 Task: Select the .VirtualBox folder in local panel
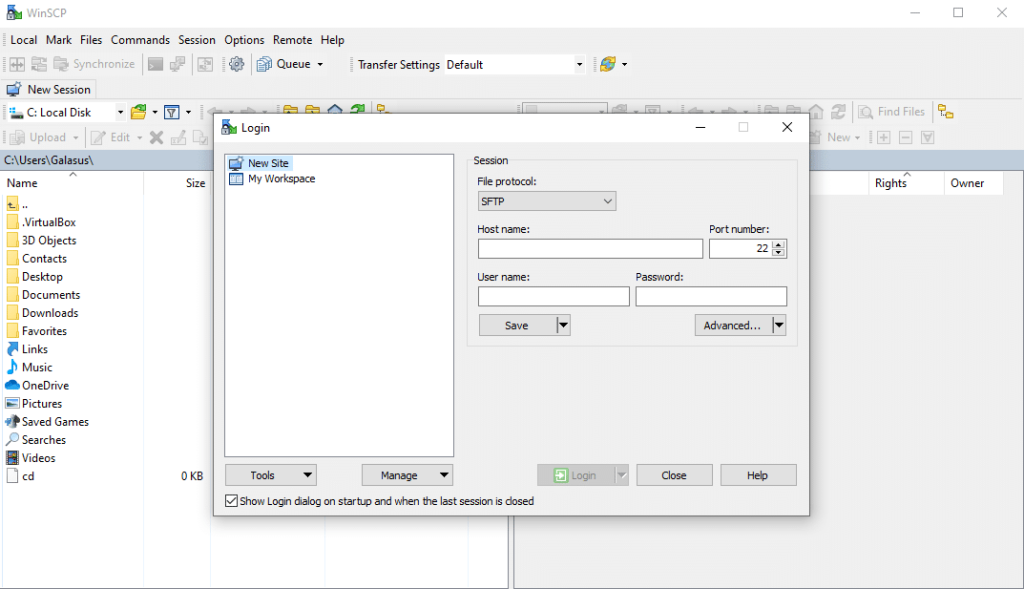(x=42, y=222)
